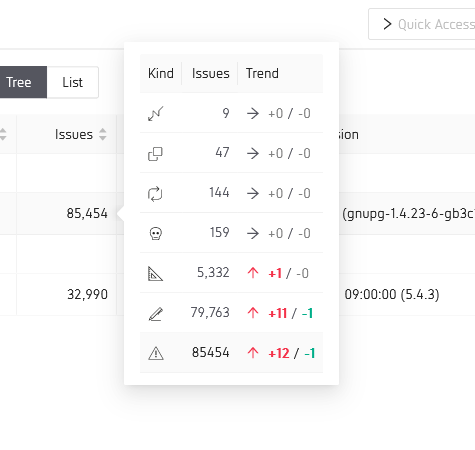The width and height of the screenshot is (475, 450).
Task: Click the issue count 159
Action: click(220, 233)
